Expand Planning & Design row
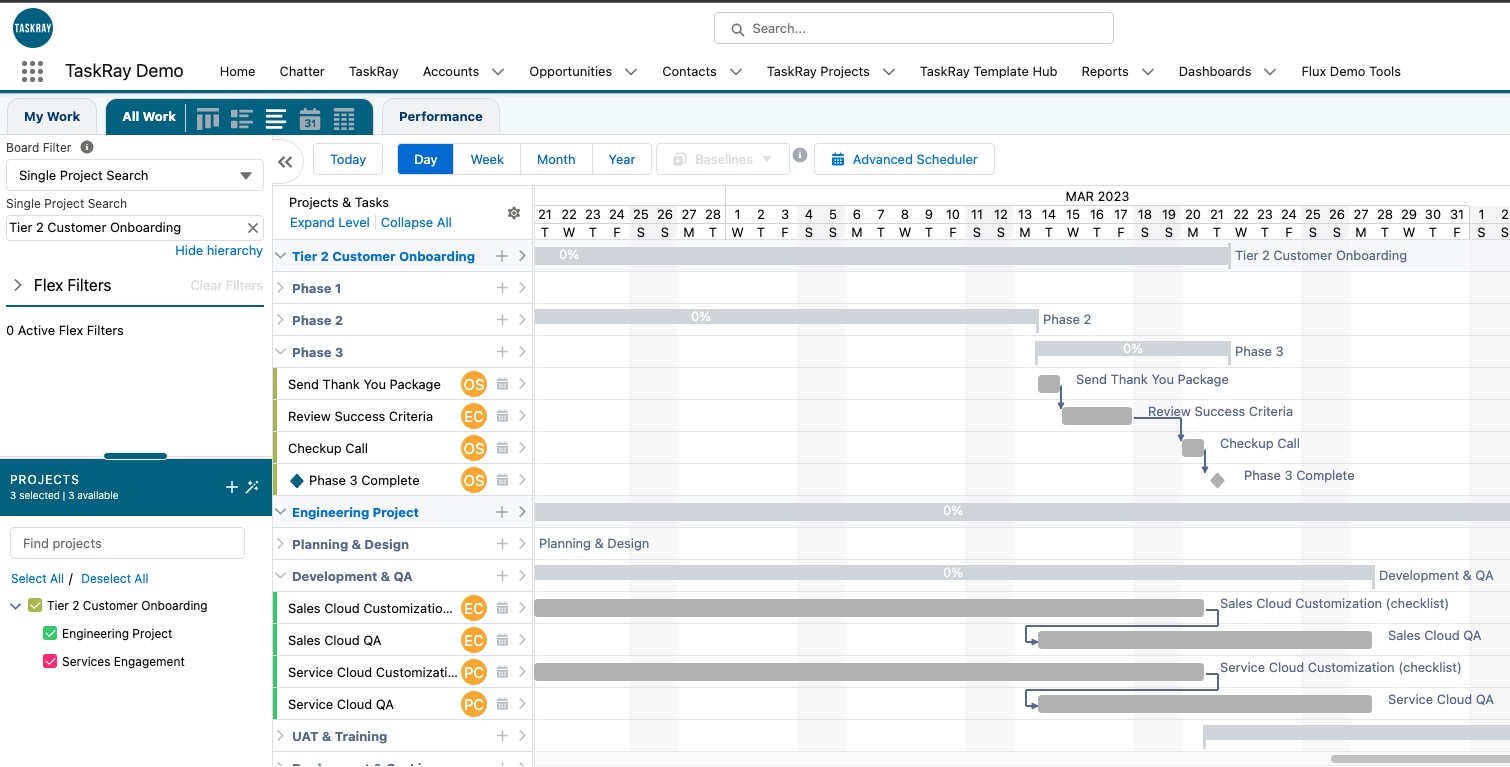This screenshot has width=1510, height=767. point(281,544)
